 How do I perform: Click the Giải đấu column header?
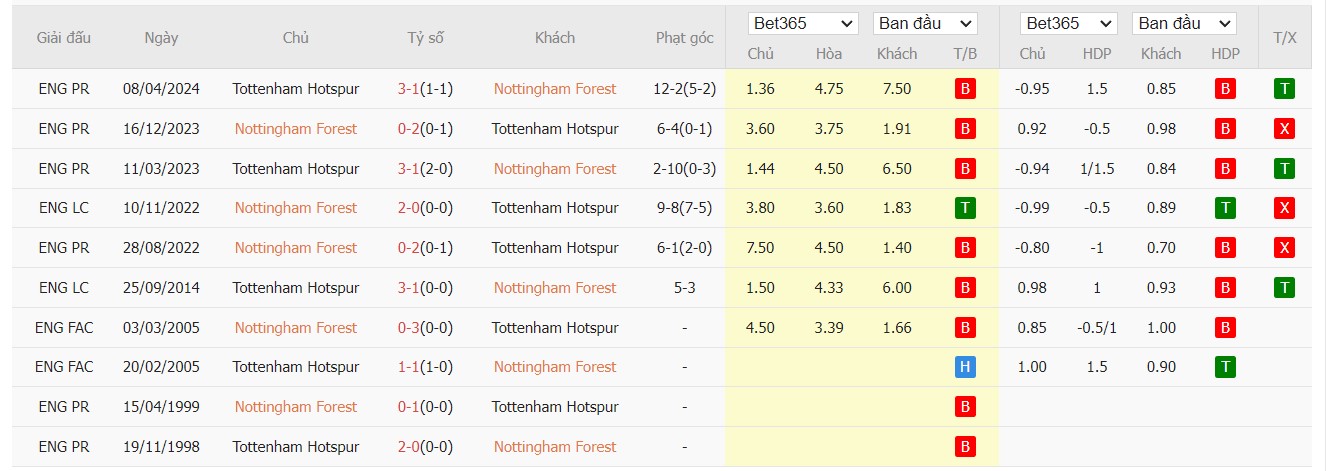(64, 38)
